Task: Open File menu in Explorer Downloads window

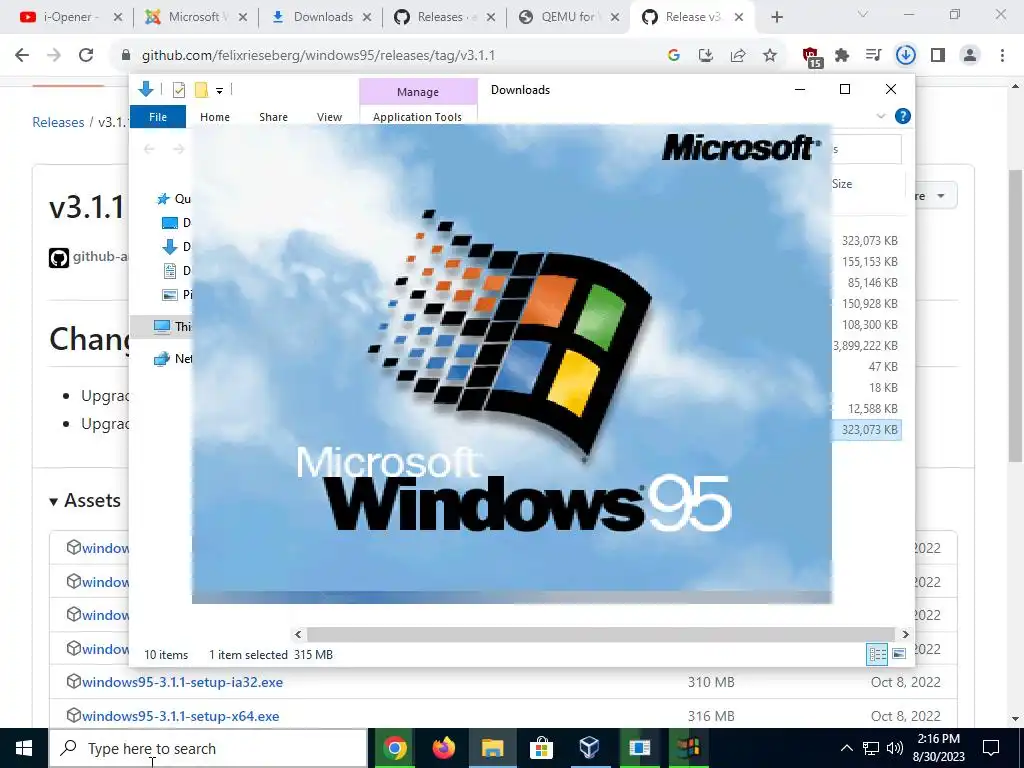Action: coord(158,117)
